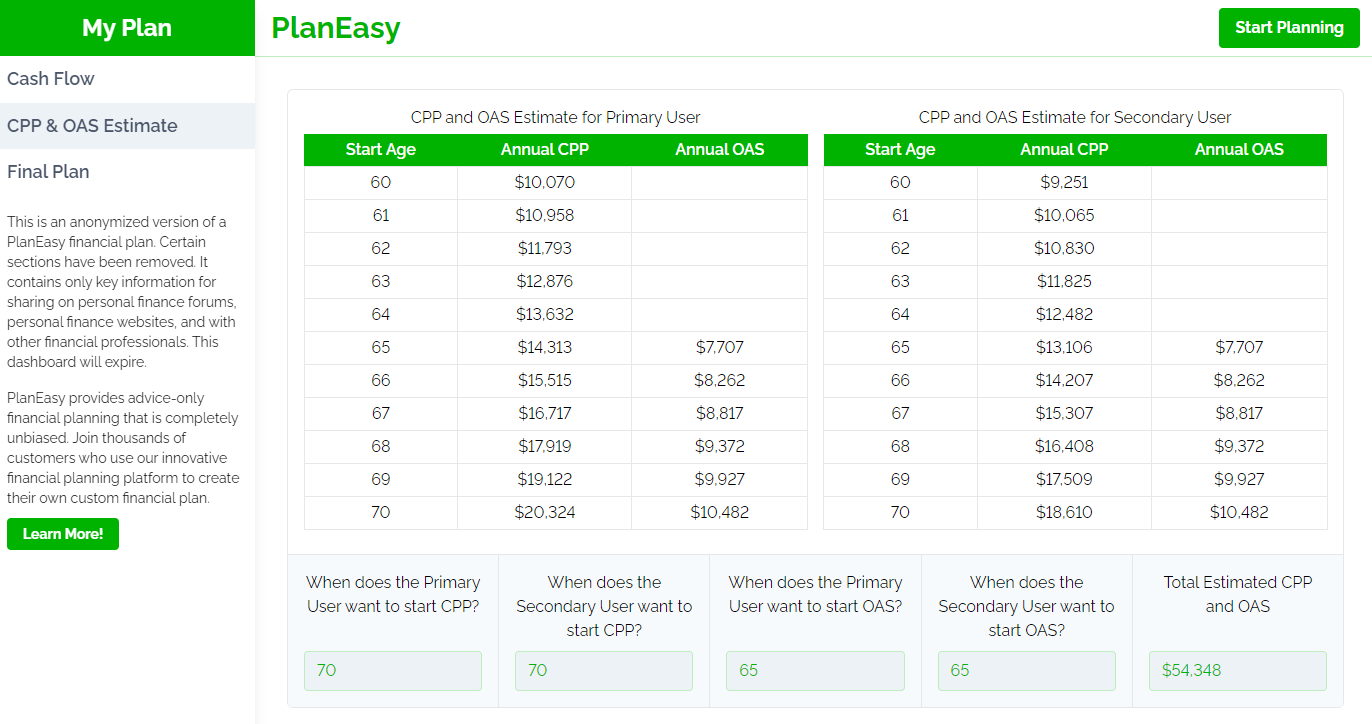1372x724 pixels.
Task: Click the PlanEasy logo title
Action: (x=336, y=28)
